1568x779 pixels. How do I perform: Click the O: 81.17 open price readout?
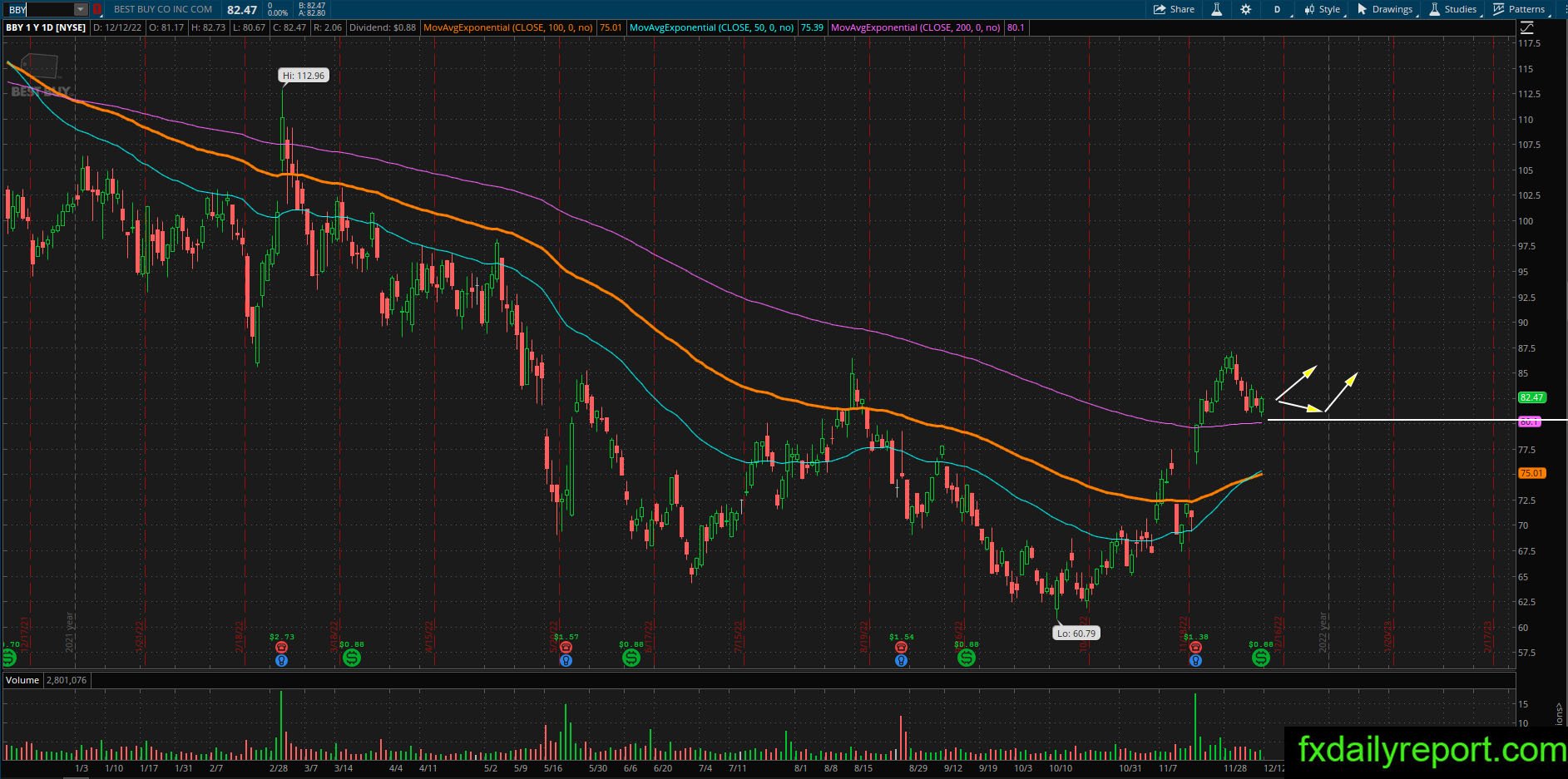tap(166, 27)
